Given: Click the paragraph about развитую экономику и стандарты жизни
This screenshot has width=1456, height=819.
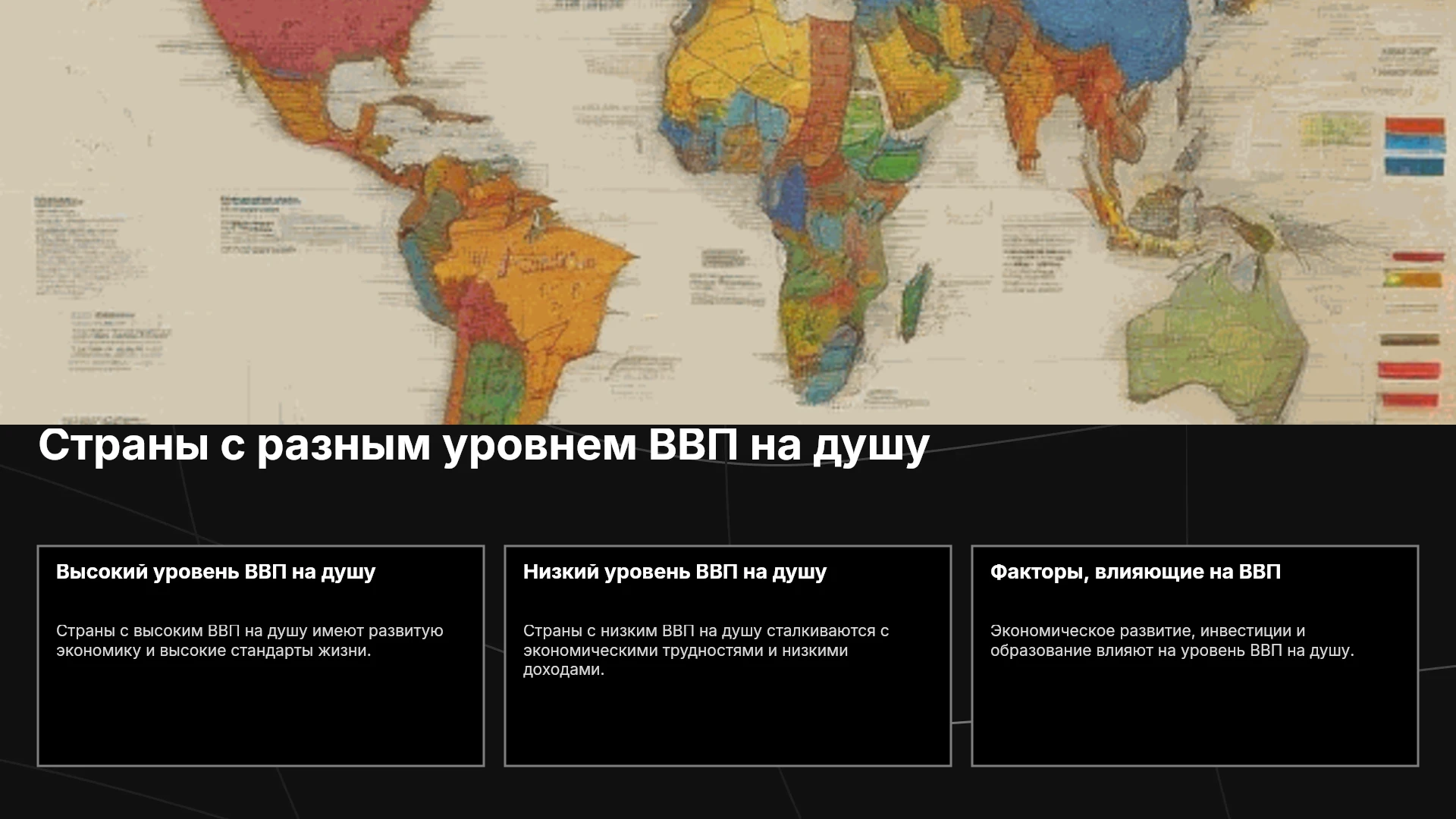Looking at the screenshot, I should click(x=249, y=641).
